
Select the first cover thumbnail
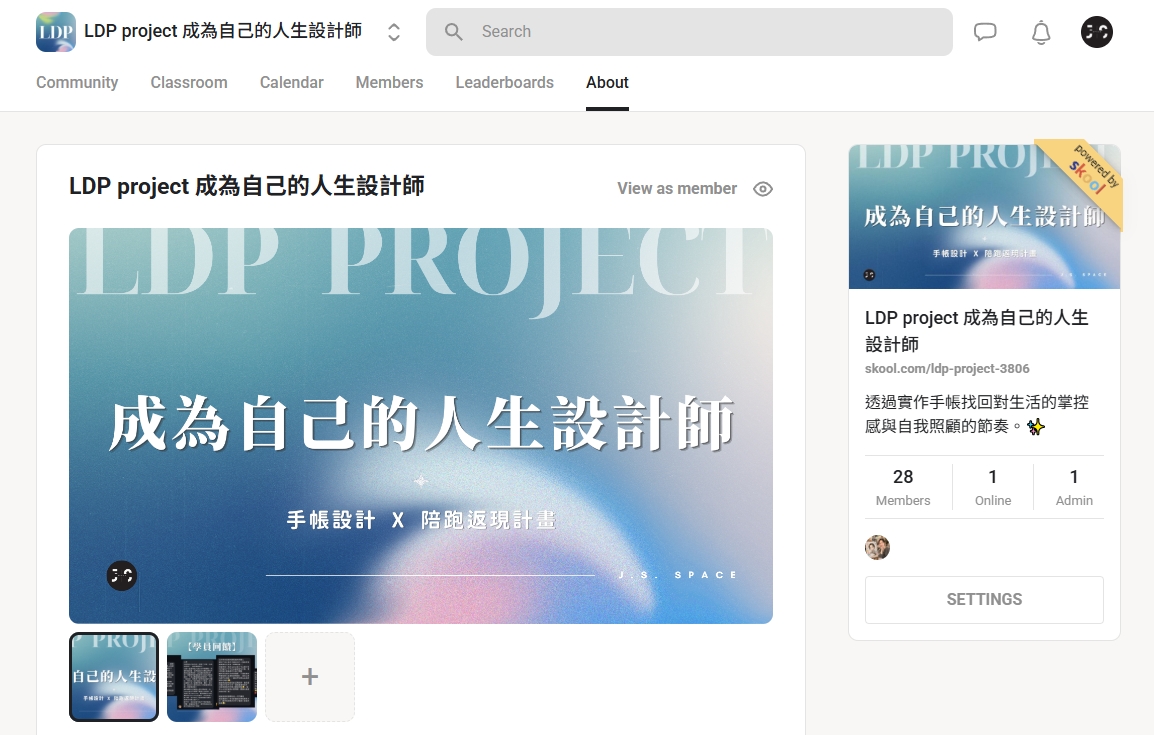click(x=114, y=677)
